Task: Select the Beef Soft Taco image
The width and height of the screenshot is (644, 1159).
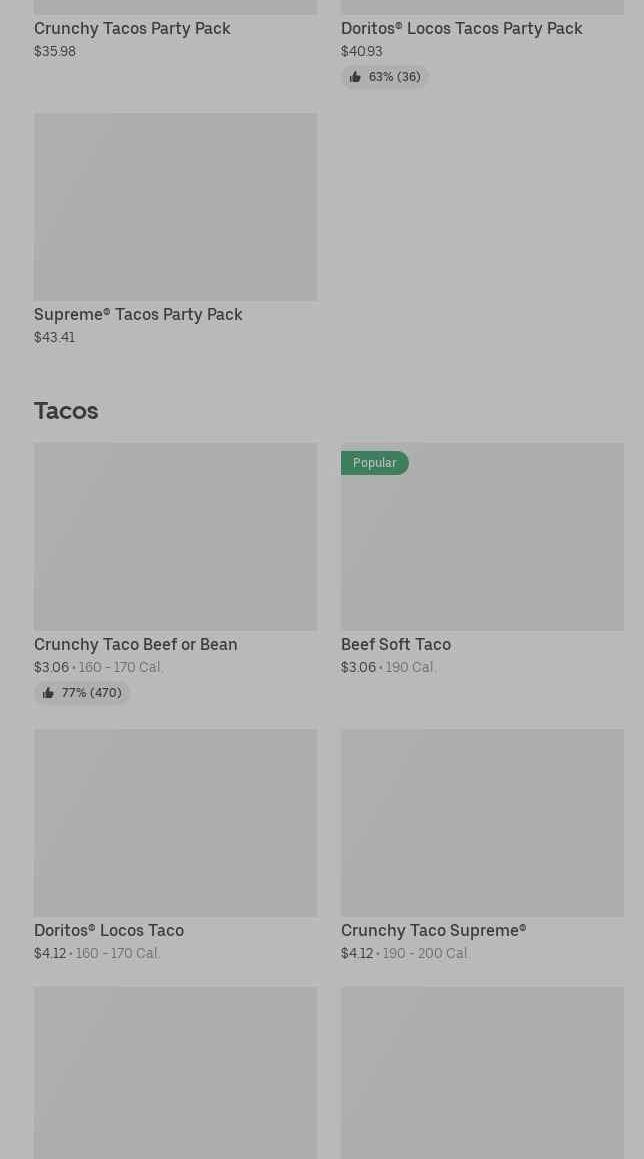Action: (482, 545)
